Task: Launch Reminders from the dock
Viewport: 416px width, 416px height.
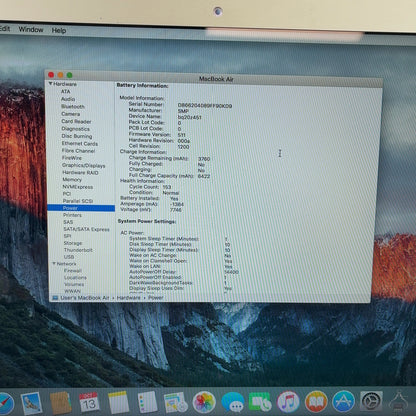Action: pos(147,402)
